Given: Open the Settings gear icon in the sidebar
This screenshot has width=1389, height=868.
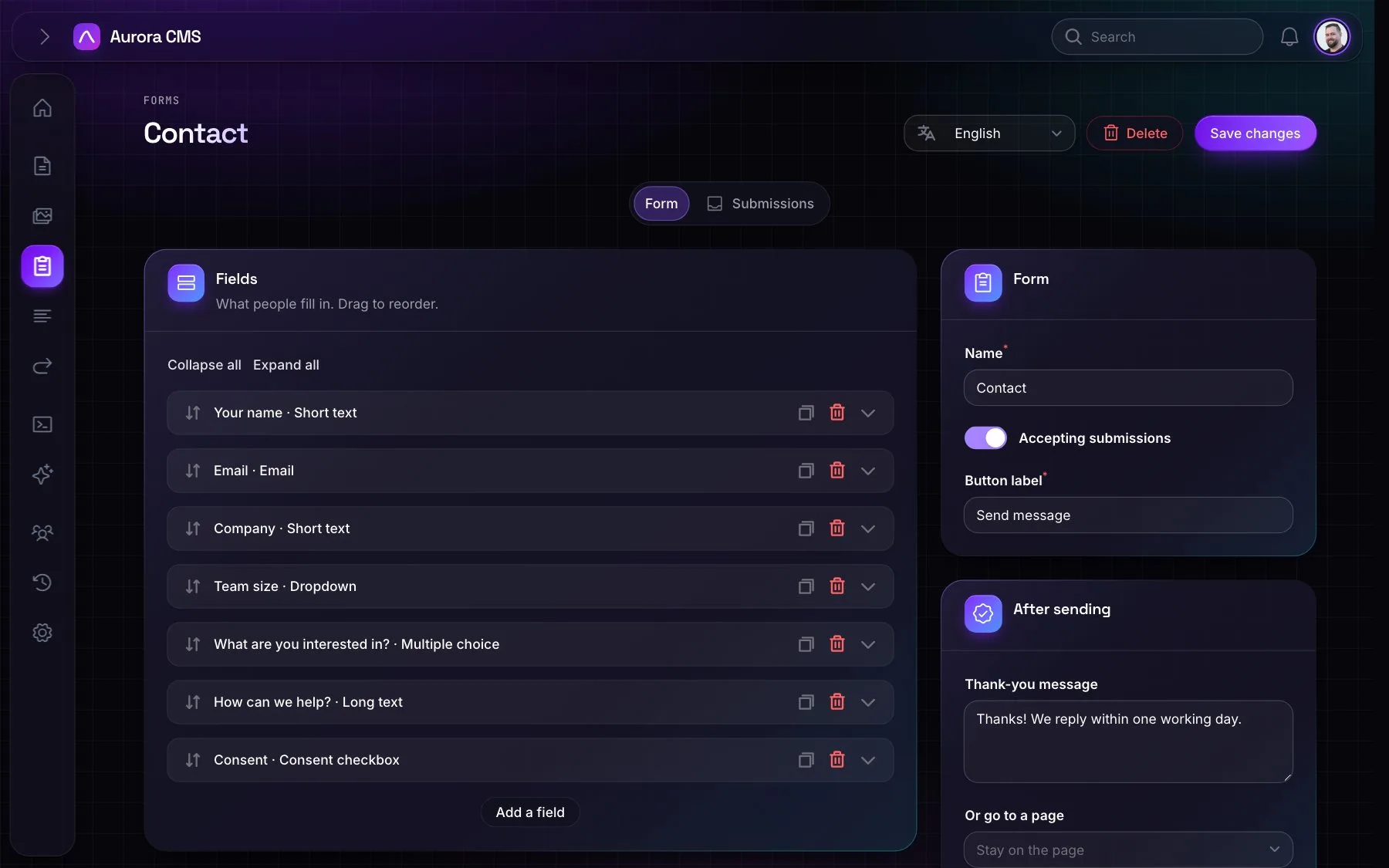Looking at the screenshot, I should coord(42,633).
